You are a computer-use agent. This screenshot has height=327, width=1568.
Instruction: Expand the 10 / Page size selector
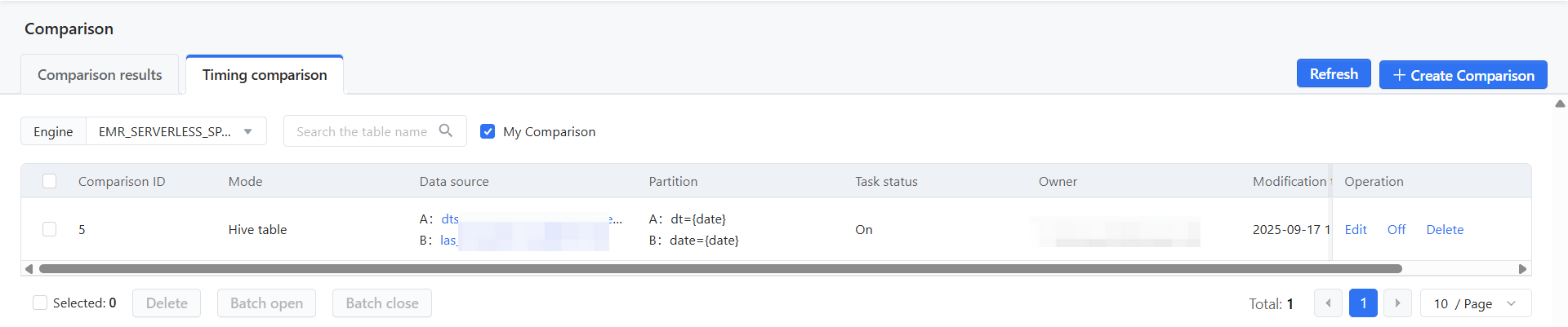[x=1476, y=303]
